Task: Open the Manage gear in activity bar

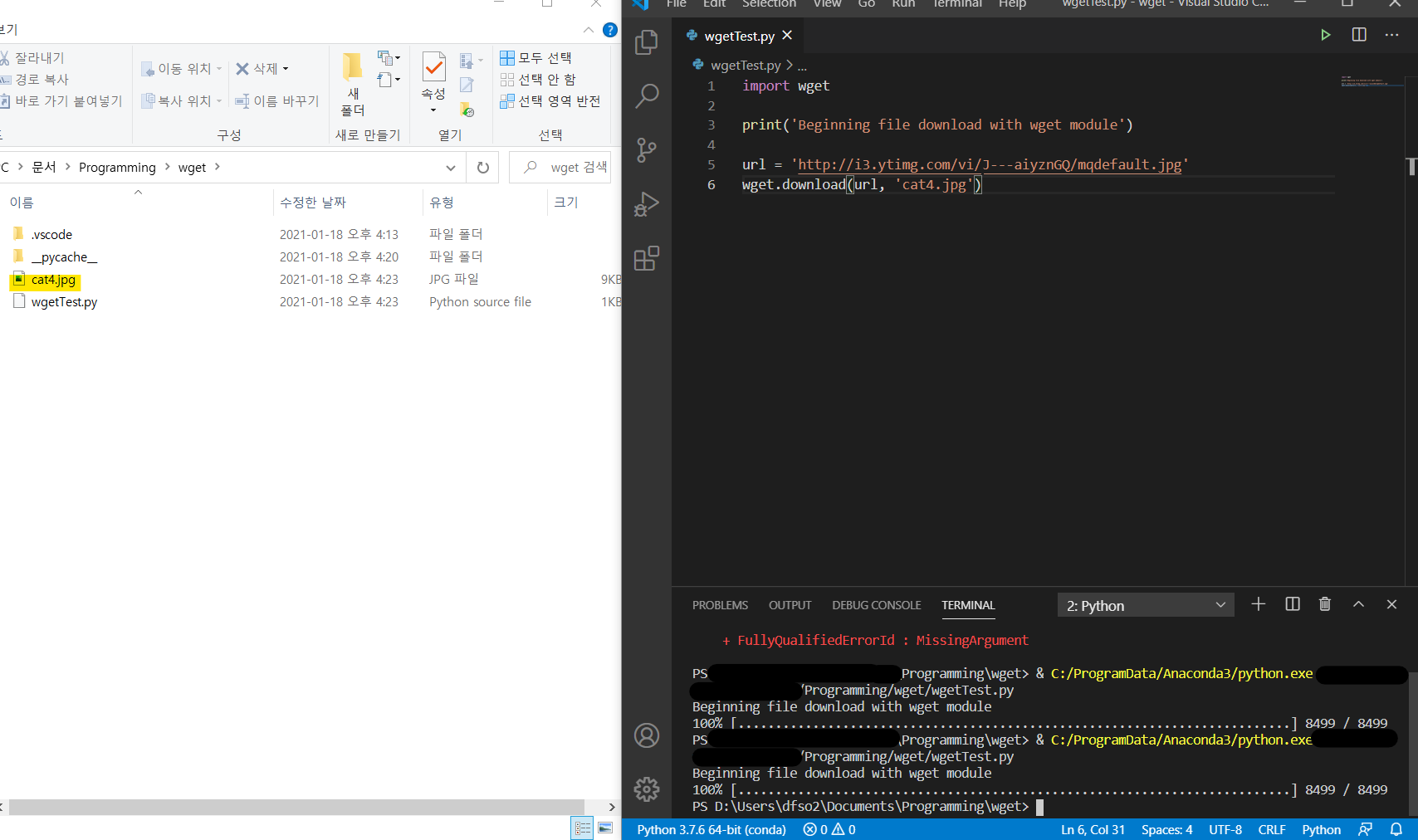Action: 646,789
